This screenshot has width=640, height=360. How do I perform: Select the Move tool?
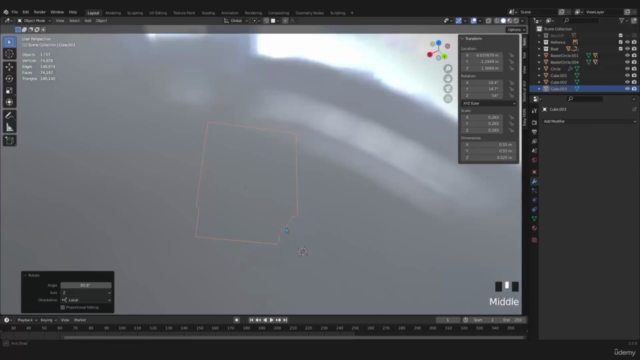click(x=9, y=67)
